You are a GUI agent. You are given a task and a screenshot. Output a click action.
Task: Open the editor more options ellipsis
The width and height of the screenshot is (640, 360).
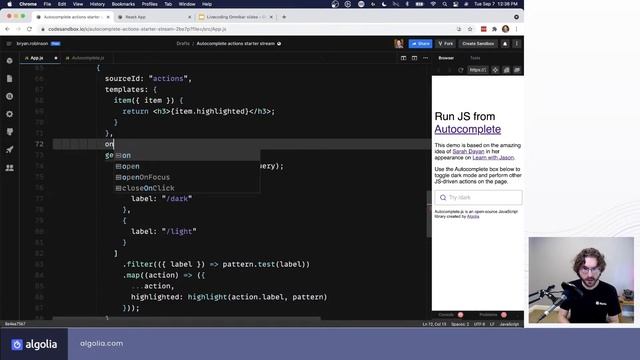pos(425,58)
